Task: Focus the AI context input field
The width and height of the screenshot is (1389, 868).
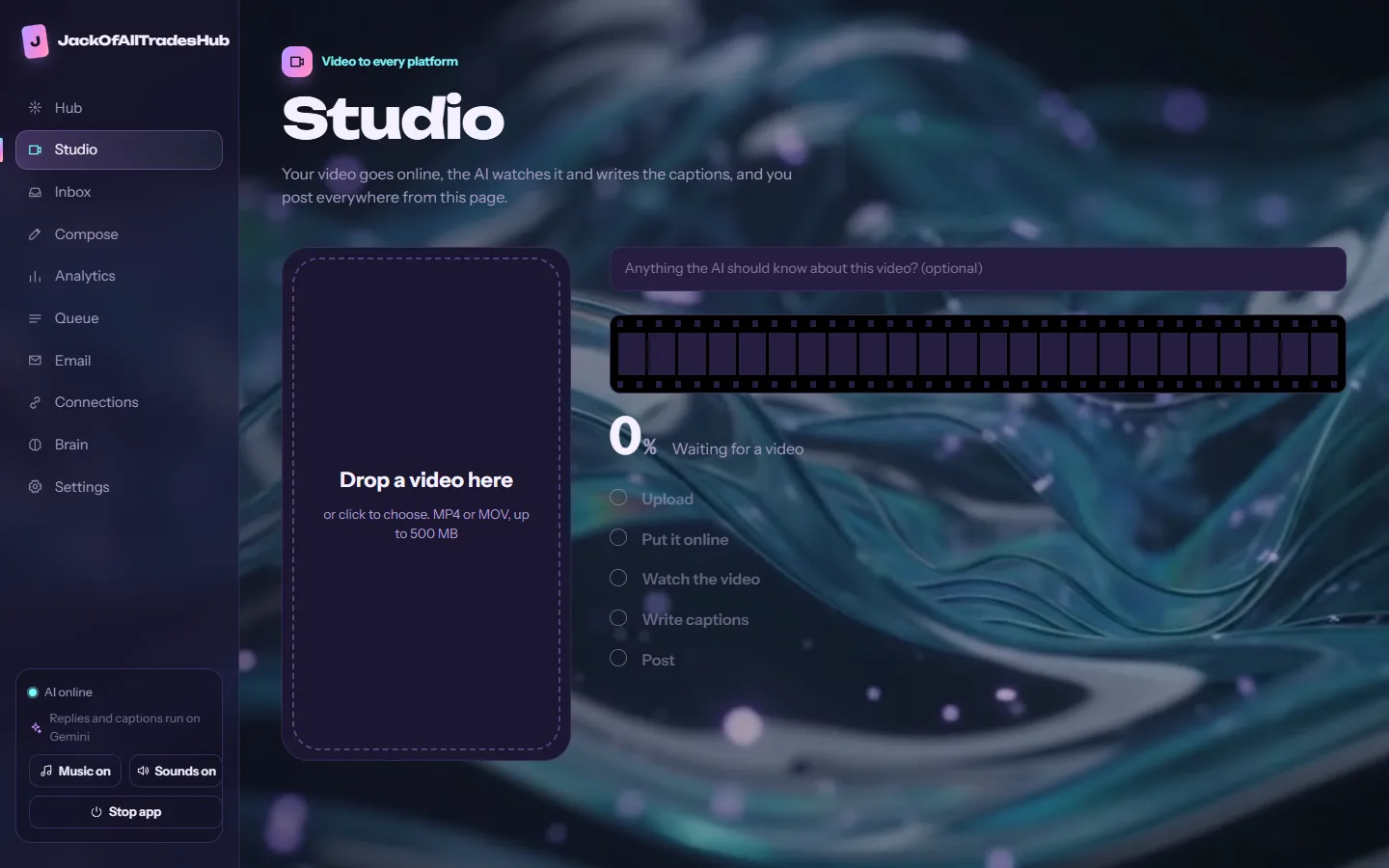Action: 978,269
